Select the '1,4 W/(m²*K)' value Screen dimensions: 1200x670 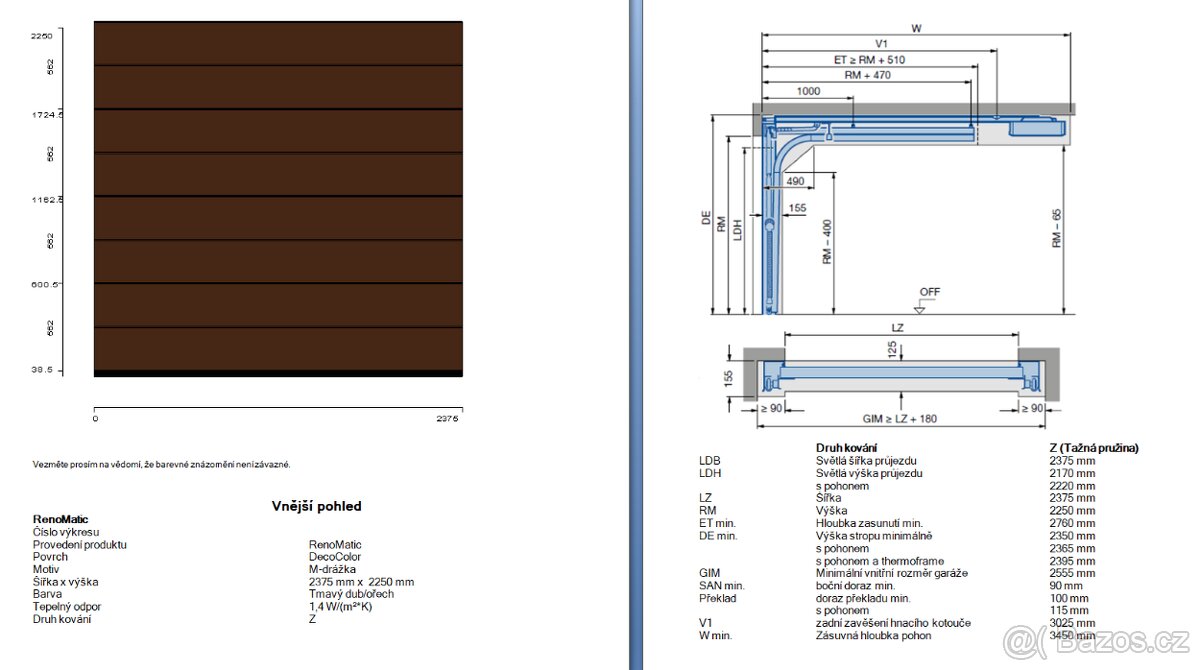tap(340, 606)
